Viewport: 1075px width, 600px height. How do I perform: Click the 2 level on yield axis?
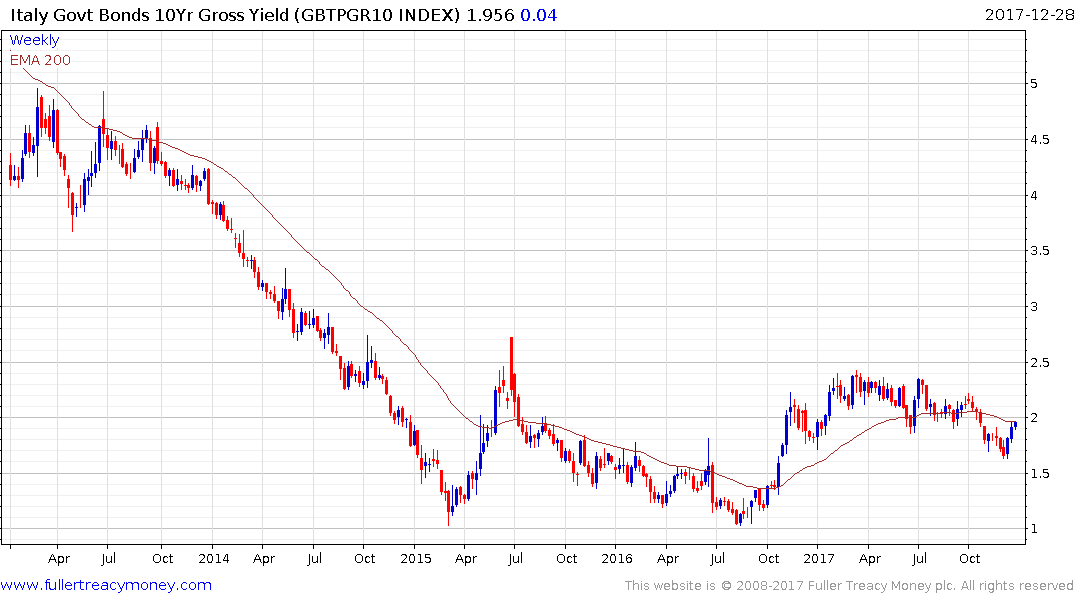pos(1034,418)
